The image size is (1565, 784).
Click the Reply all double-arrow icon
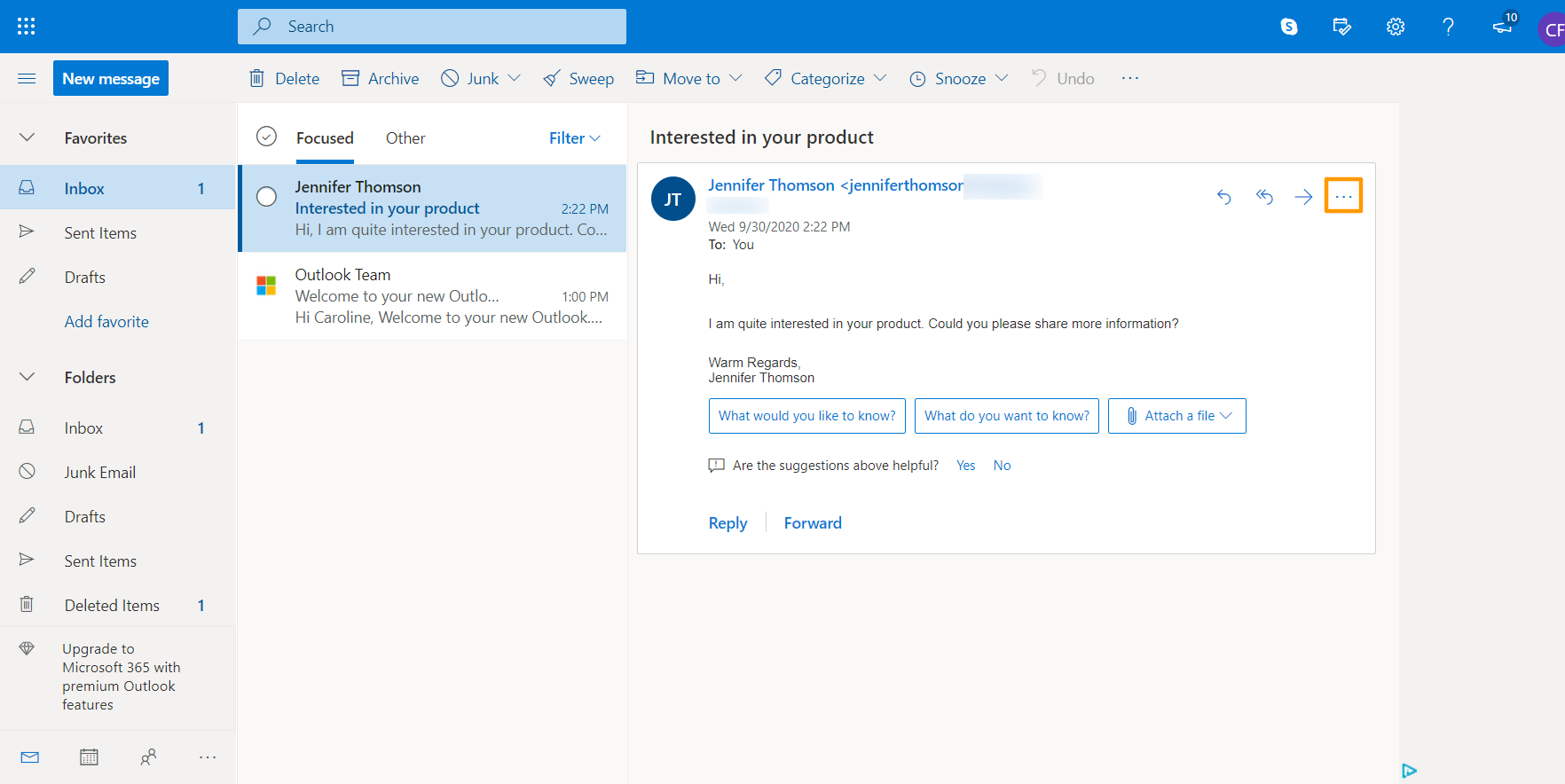[x=1264, y=197]
